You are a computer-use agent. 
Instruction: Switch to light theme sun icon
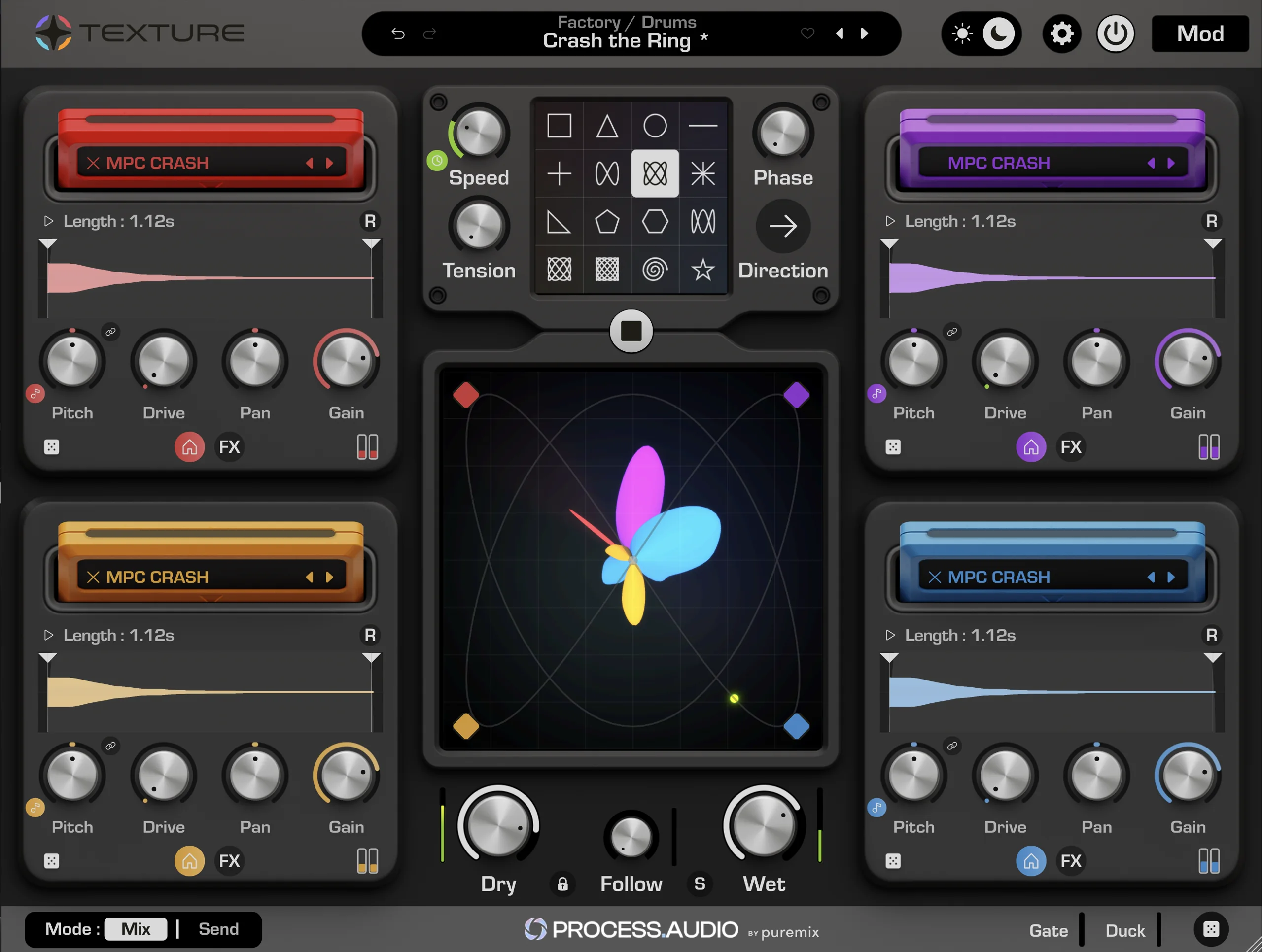click(x=962, y=34)
